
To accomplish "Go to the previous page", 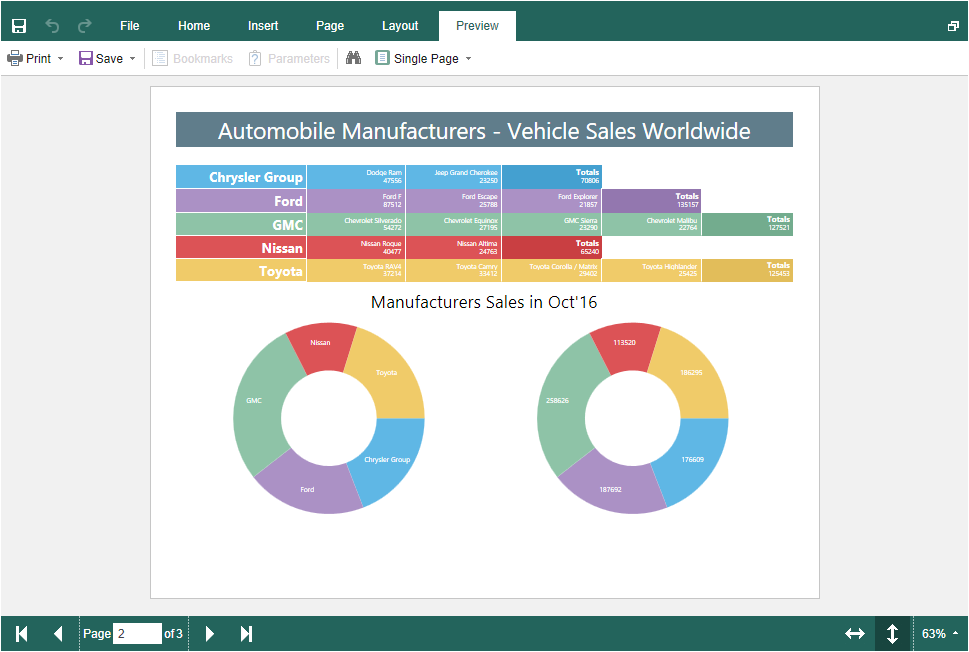I will click(x=58, y=633).
